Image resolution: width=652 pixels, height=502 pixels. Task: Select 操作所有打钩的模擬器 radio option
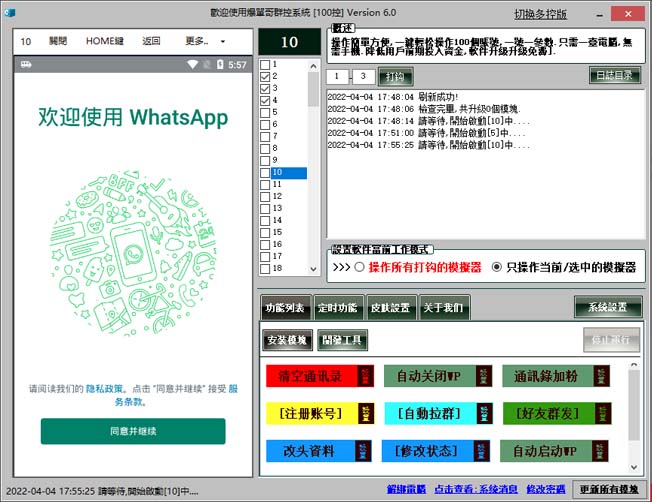pyautogui.click(x=360, y=267)
